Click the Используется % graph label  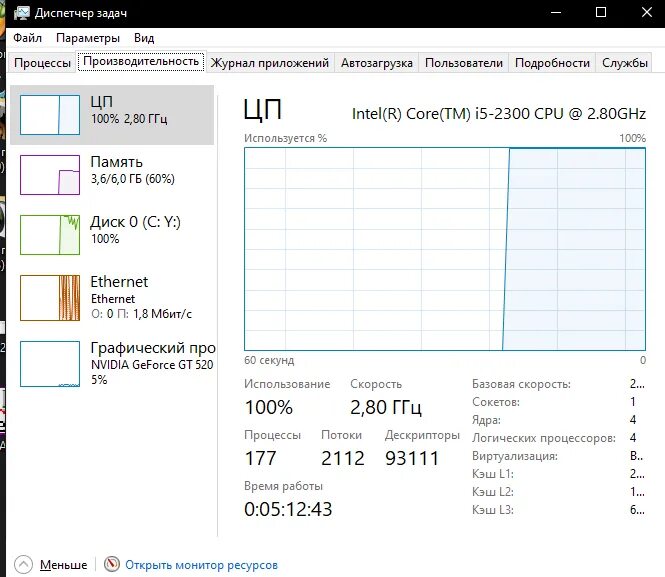point(285,138)
